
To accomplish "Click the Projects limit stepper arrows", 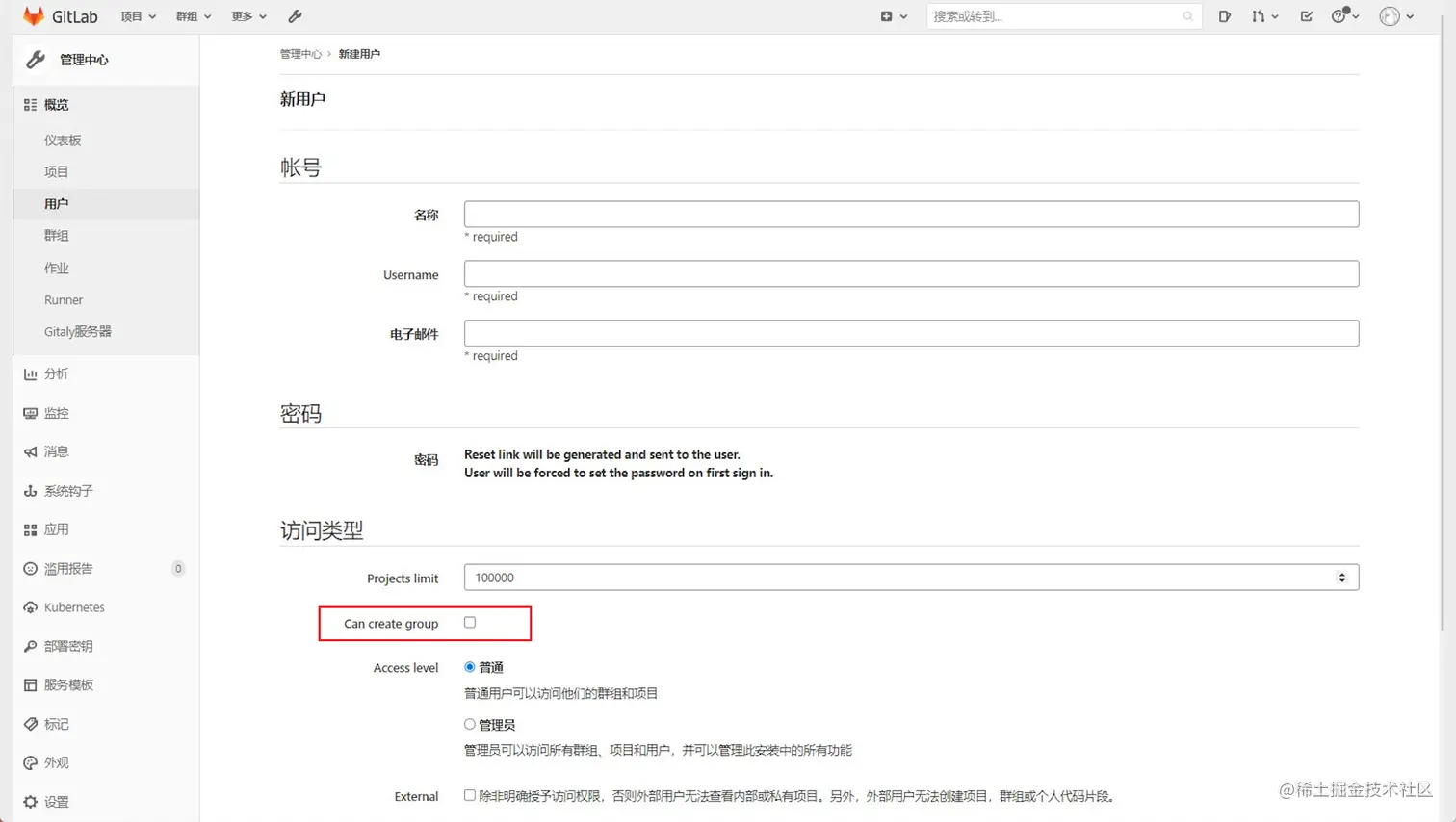I will click(x=1341, y=578).
